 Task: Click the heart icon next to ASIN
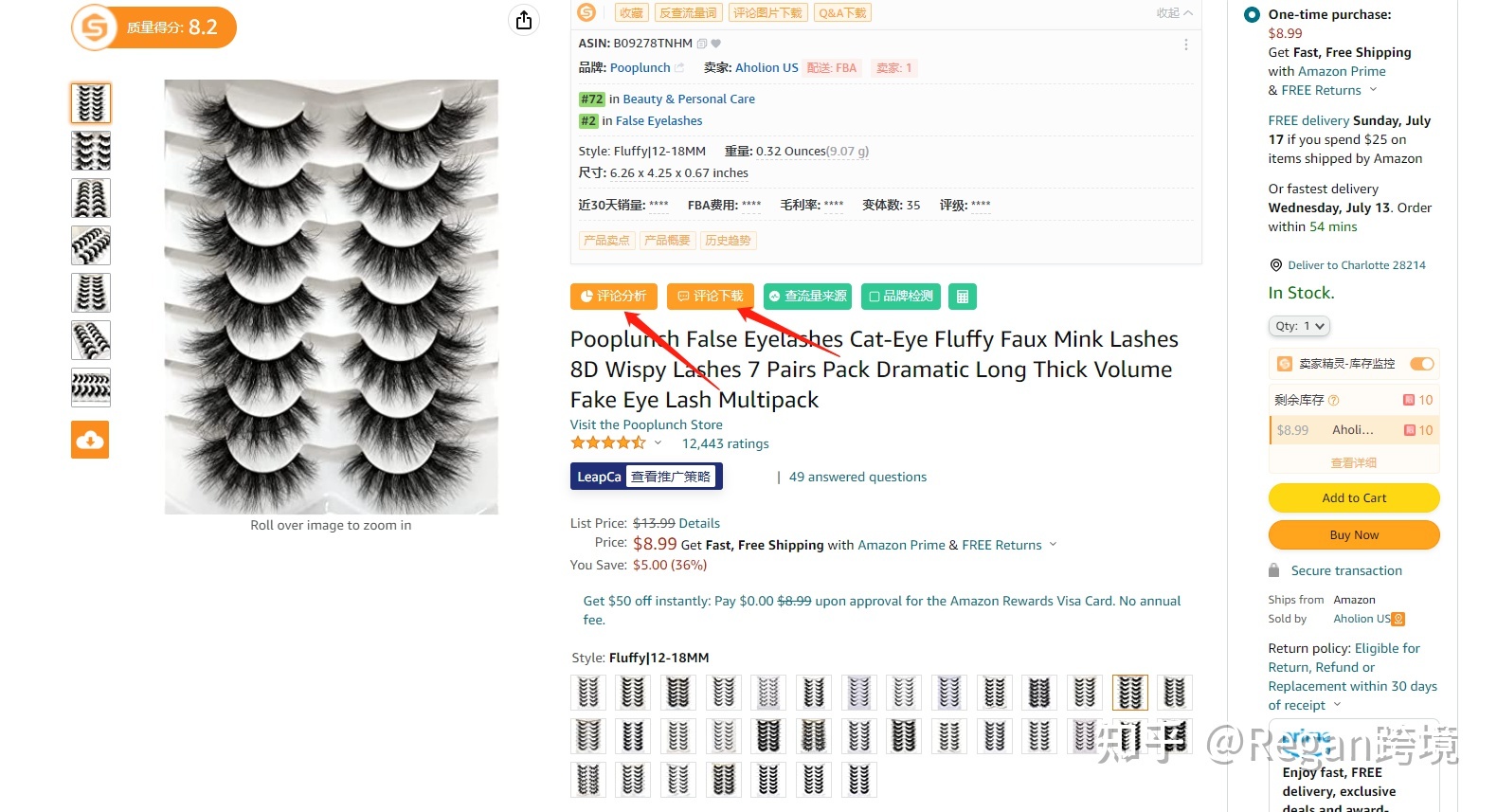coord(716,44)
